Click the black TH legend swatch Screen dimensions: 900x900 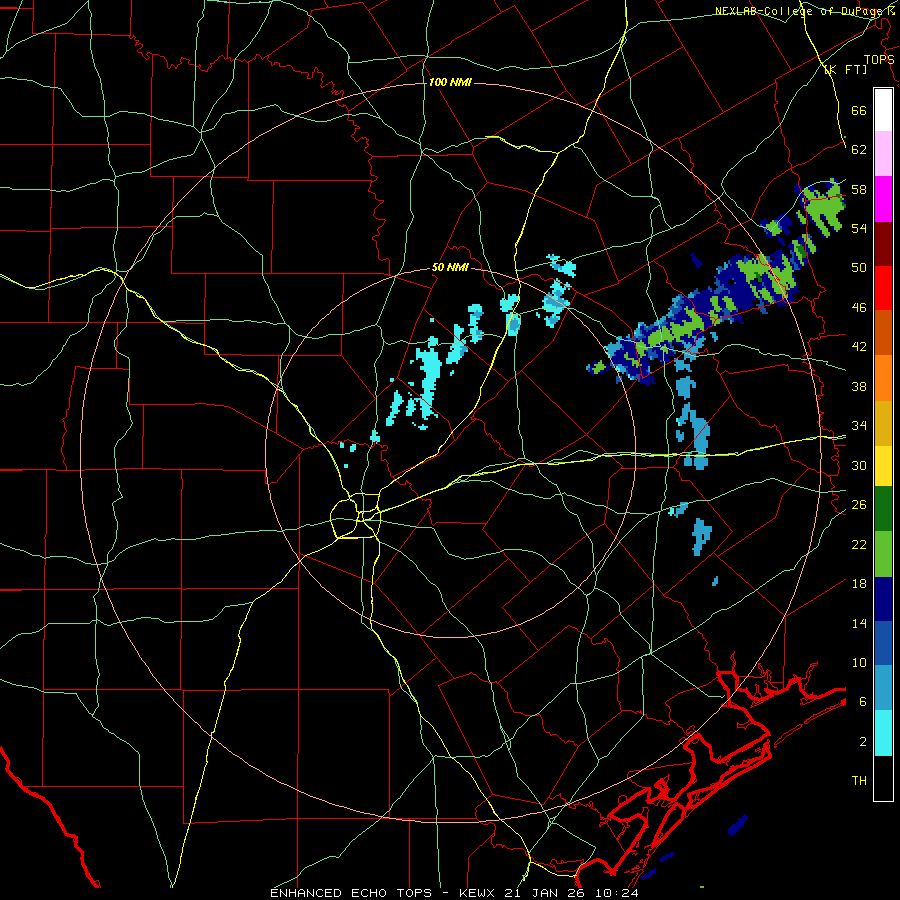click(x=883, y=778)
